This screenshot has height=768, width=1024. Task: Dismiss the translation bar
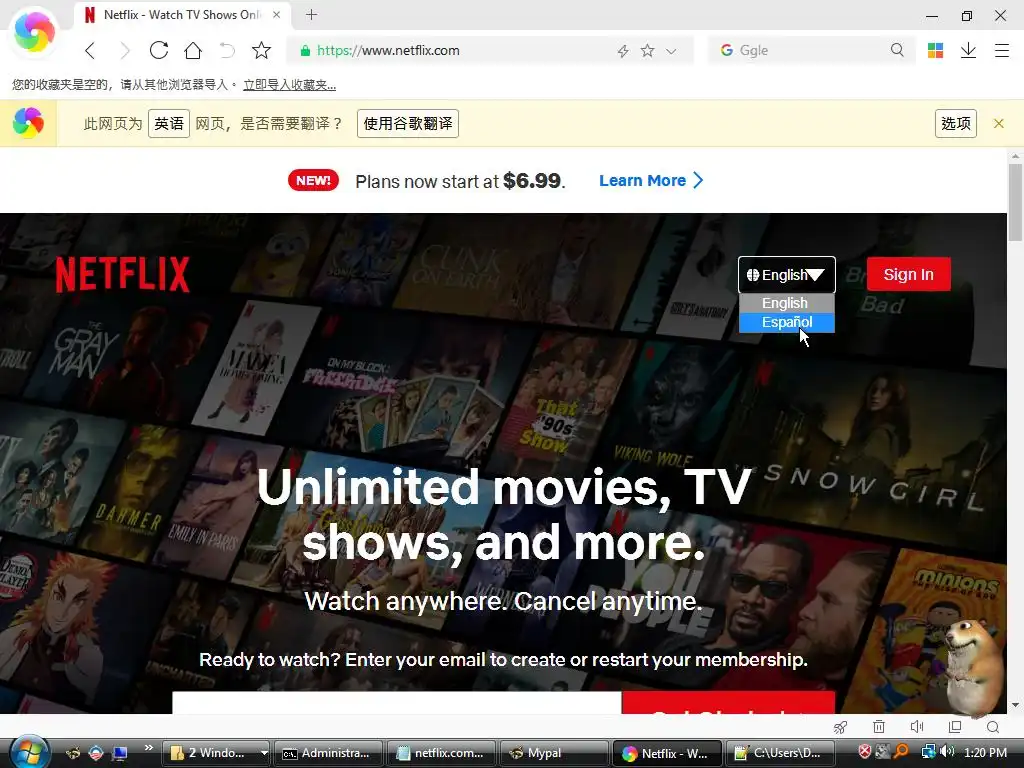(x=999, y=123)
